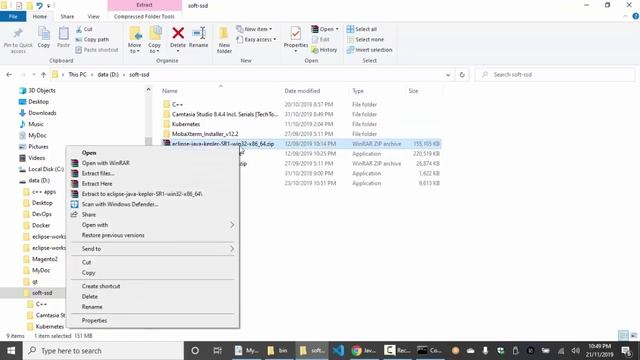Click the red Delete icon in ribbon
The width and height of the screenshot is (640, 360).
(x=178, y=33)
